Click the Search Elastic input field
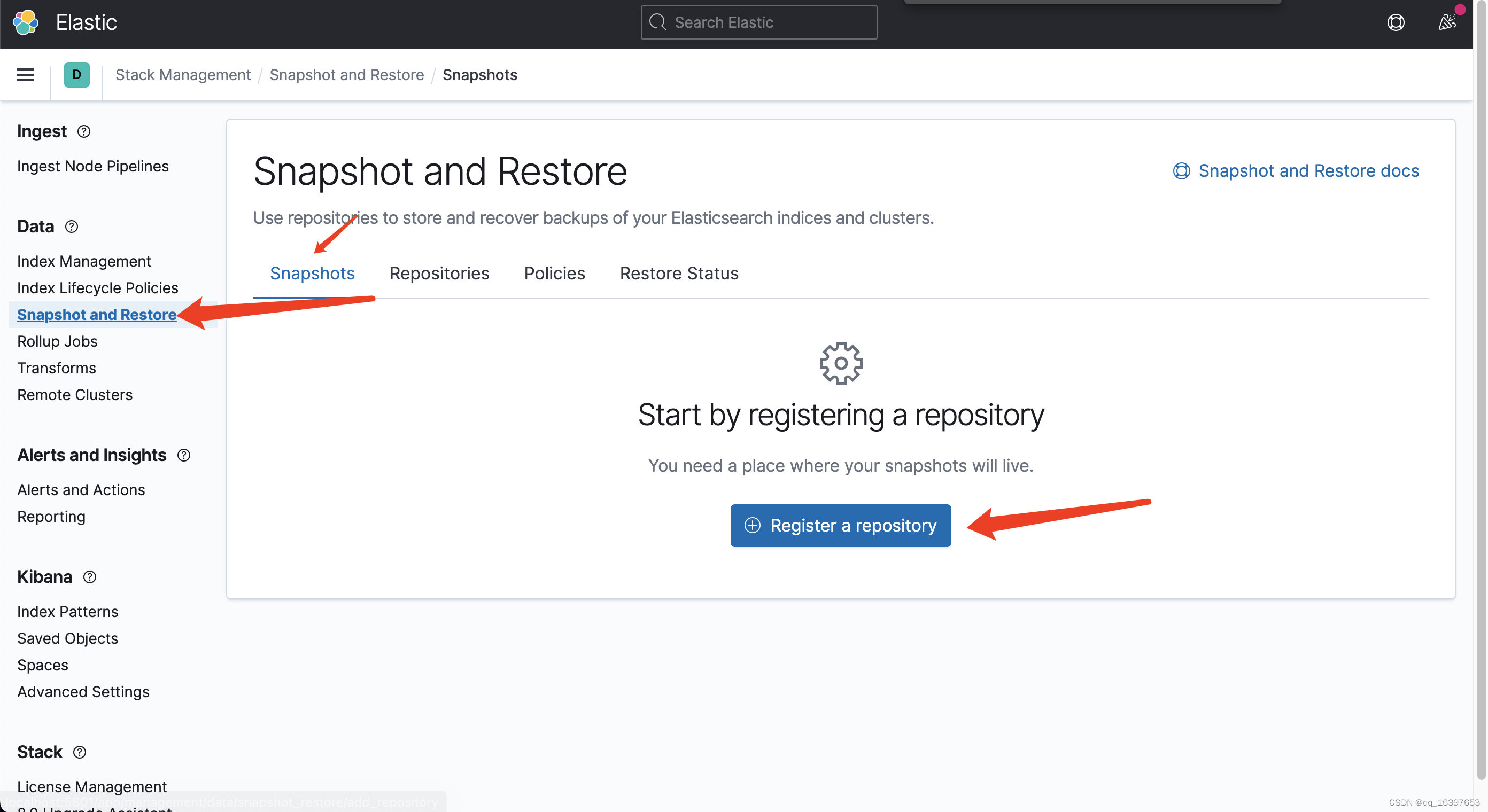 [x=758, y=22]
